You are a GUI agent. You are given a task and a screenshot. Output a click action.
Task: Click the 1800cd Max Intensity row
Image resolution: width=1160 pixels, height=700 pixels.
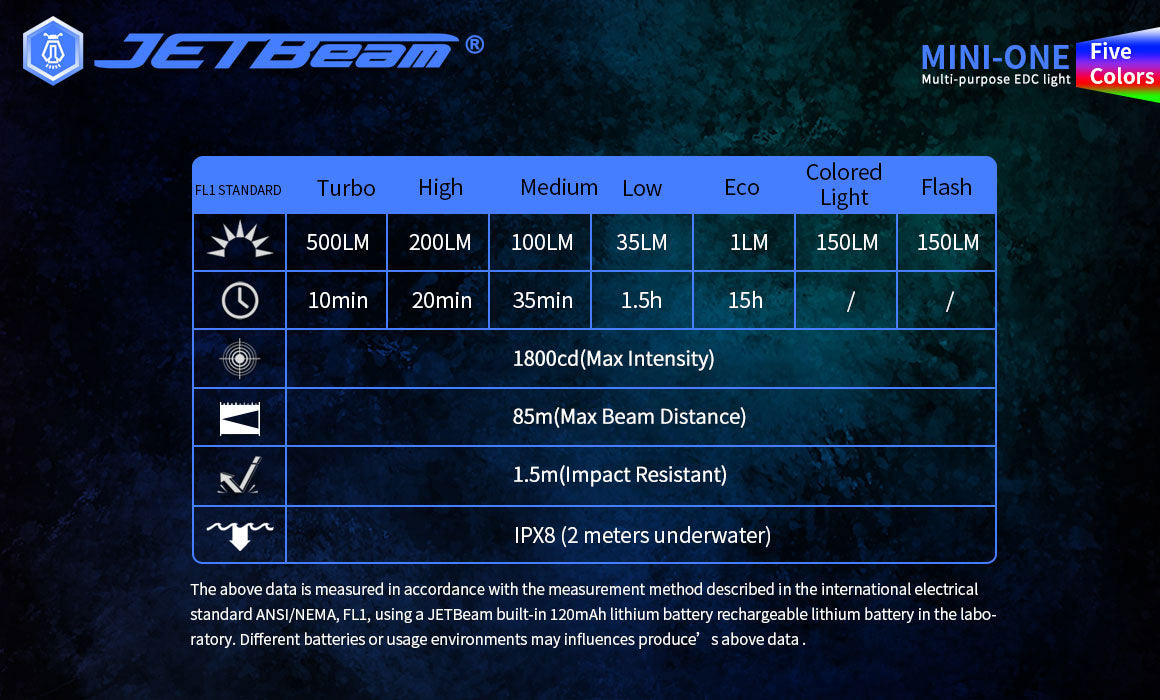(x=613, y=359)
